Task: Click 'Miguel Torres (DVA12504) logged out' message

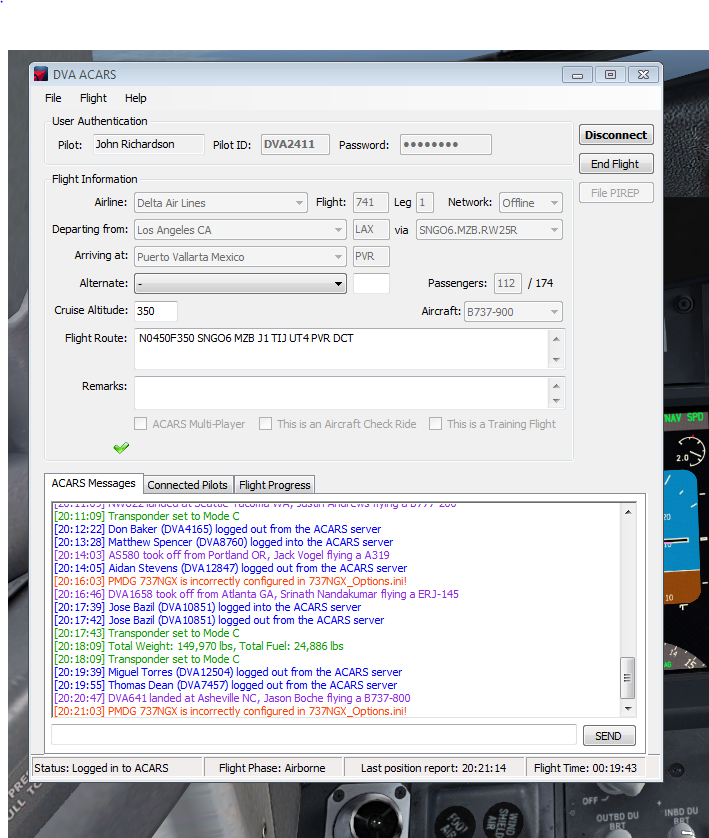Action: (228, 672)
